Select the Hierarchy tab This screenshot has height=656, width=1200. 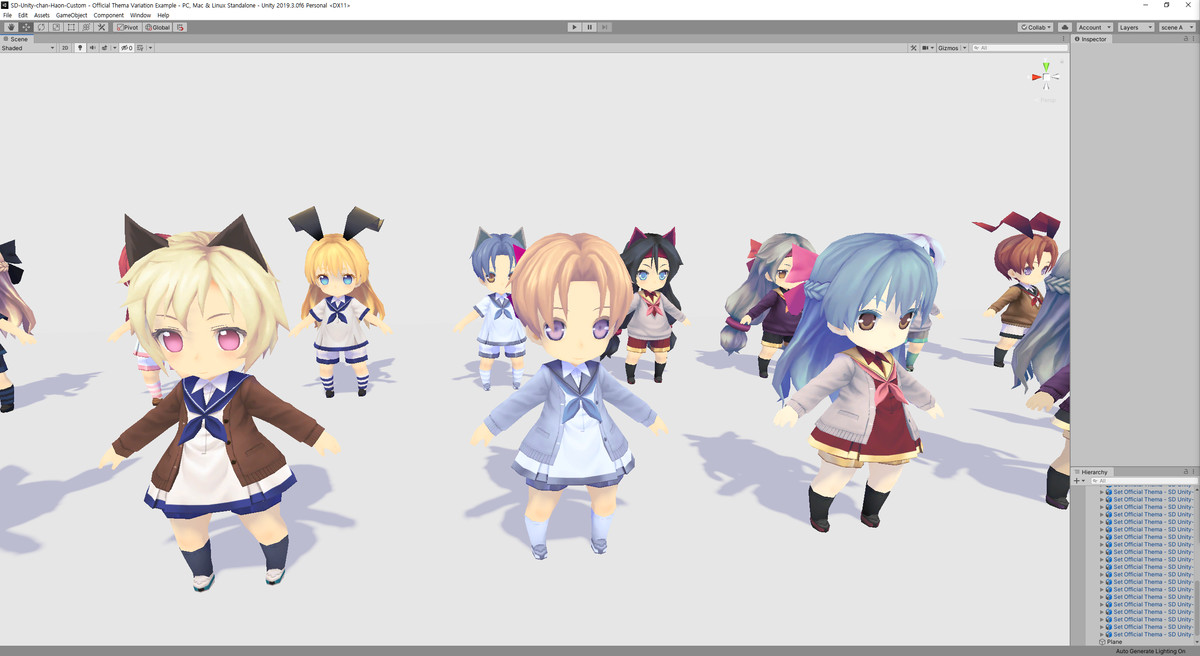pyautogui.click(x=1092, y=472)
